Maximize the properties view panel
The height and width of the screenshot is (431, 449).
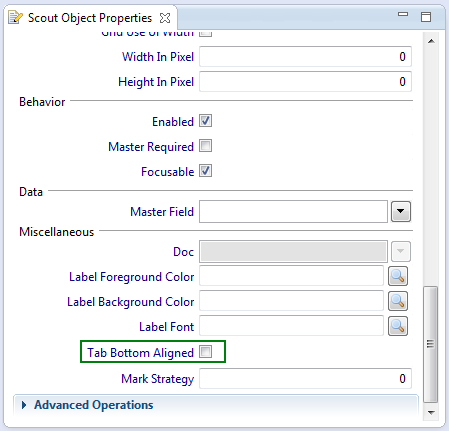(x=426, y=17)
